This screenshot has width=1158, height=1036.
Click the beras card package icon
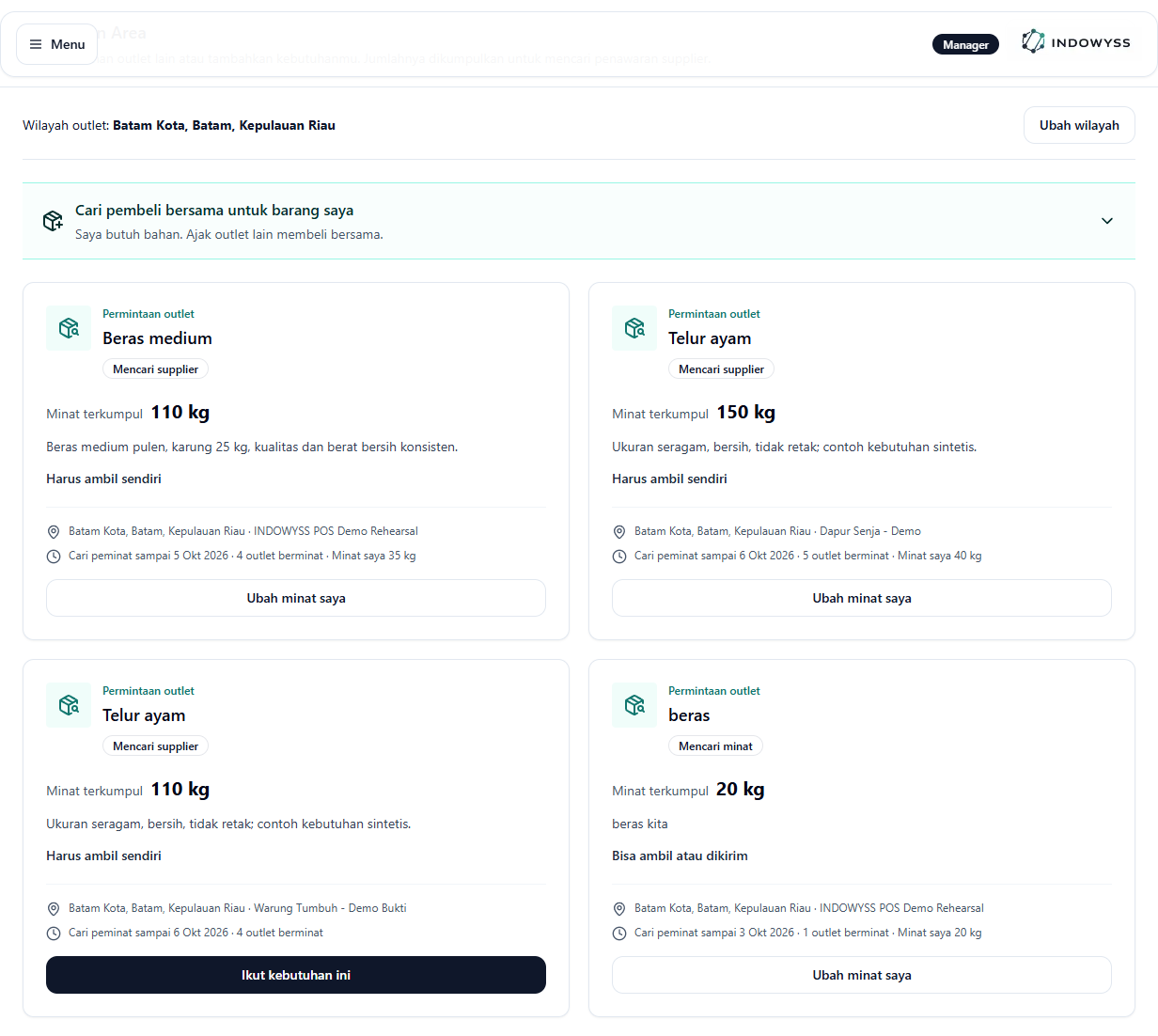pyautogui.click(x=634, y=705)
